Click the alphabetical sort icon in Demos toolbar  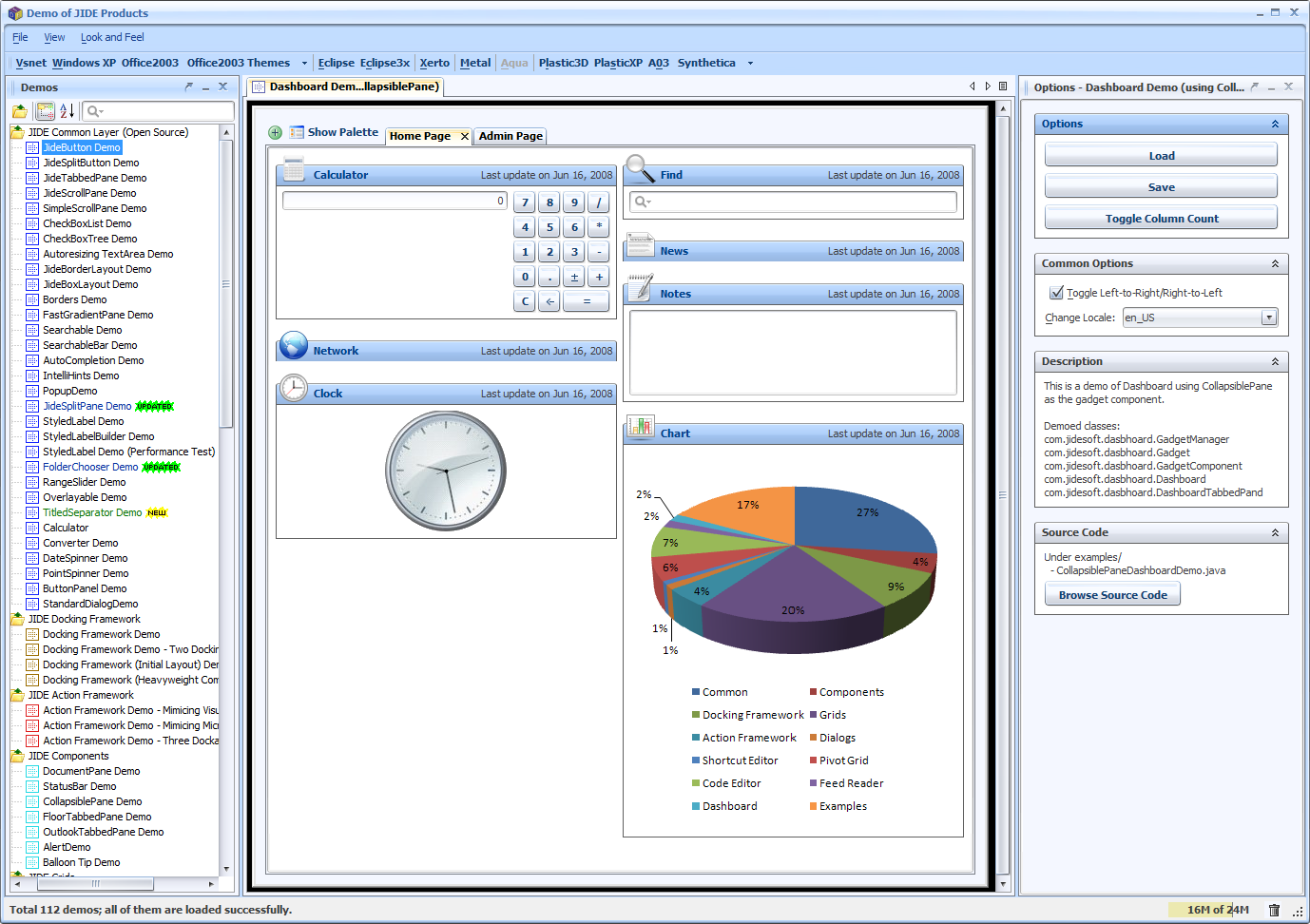click(x=67, y=111)
